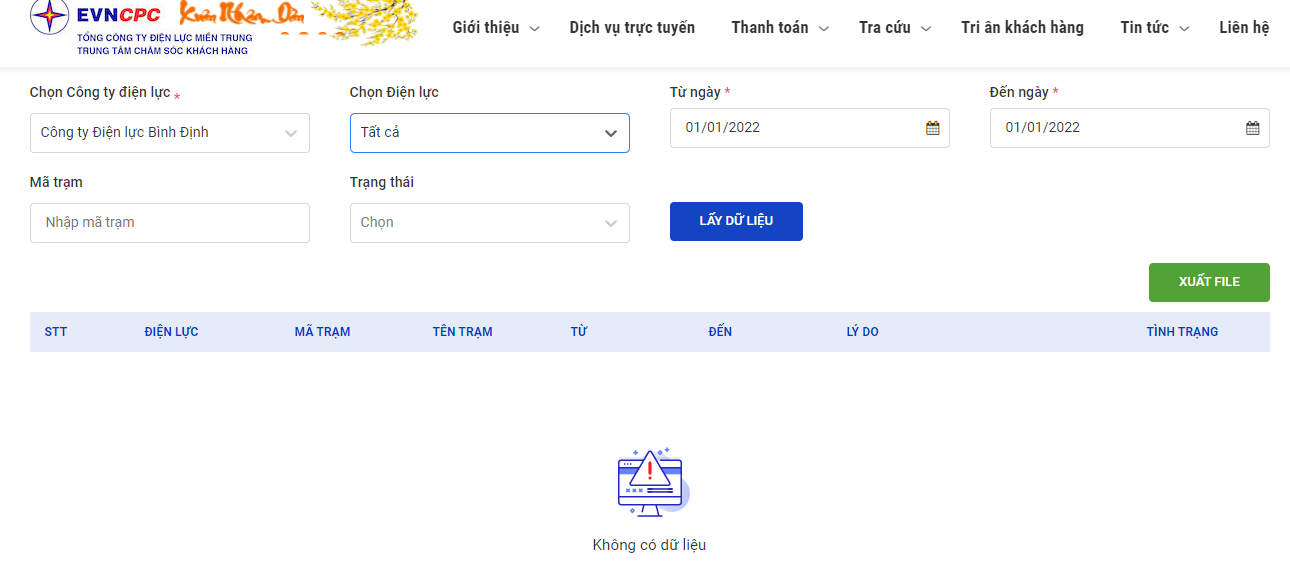Image resolution: width=1290 pixels, height=565 pixels.
Task: Go to Tri ân khách hàng page
Action: coord(1022,28)
